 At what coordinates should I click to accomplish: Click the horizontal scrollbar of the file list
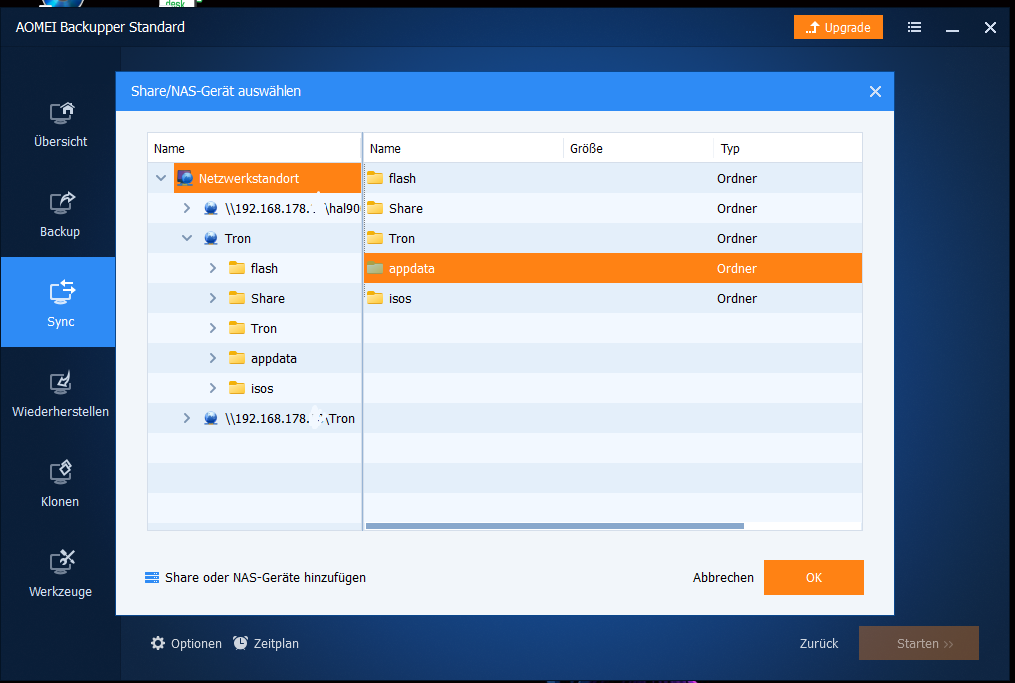click(555, 526)
